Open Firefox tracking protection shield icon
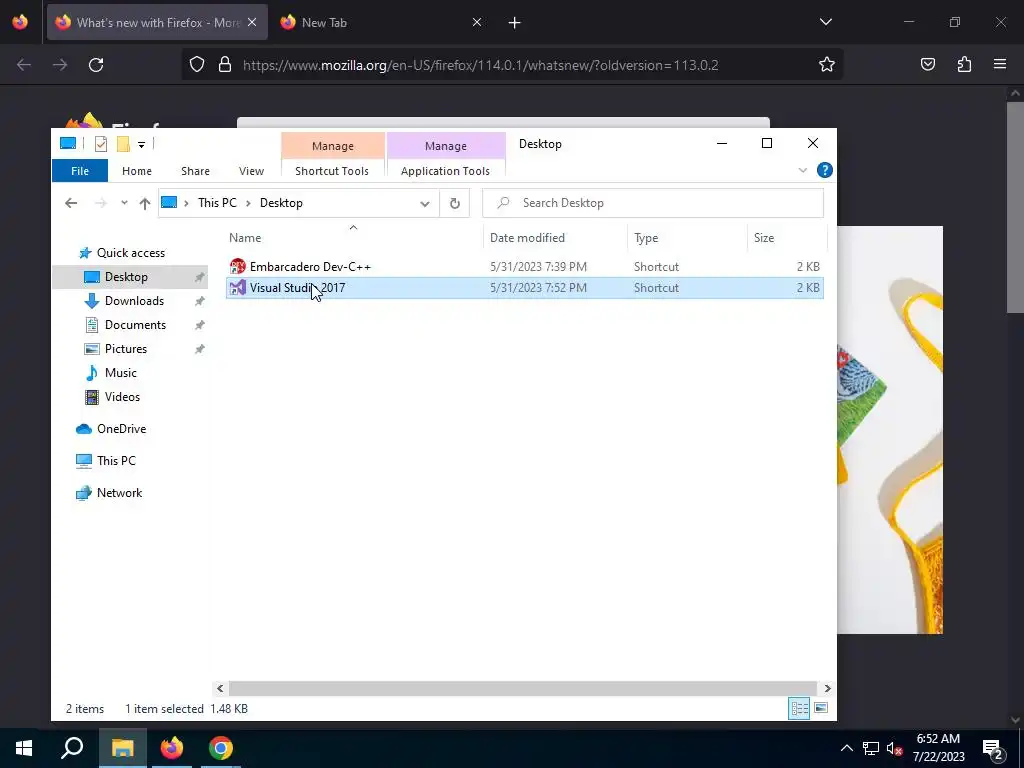 197,65
